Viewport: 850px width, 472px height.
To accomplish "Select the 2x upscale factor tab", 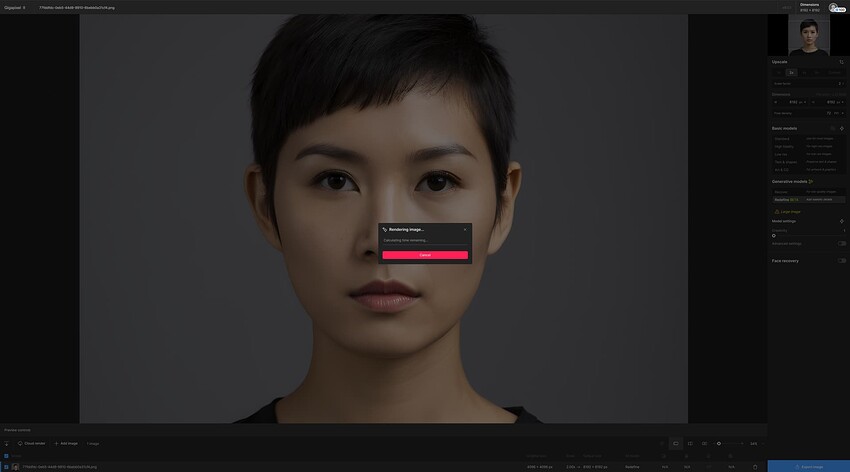I will [x=791, y=73].
